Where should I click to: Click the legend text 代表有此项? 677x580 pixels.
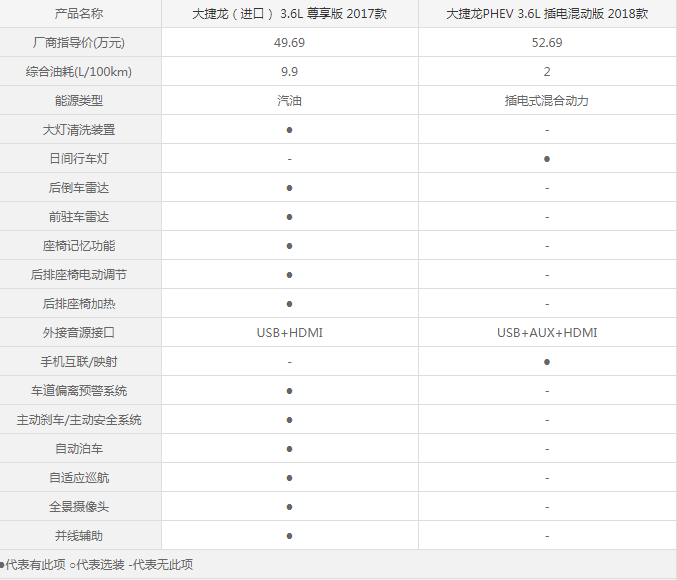click(35, 564)
